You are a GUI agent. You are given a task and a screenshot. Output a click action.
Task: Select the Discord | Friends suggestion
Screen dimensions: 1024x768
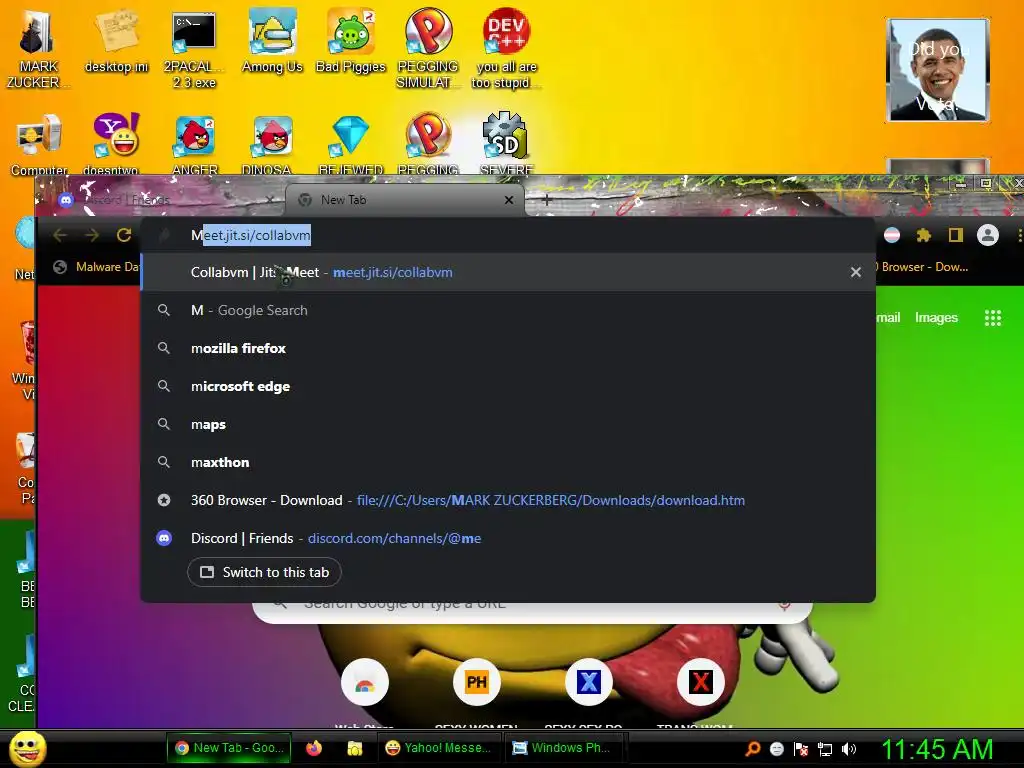[x=507, y=537]
